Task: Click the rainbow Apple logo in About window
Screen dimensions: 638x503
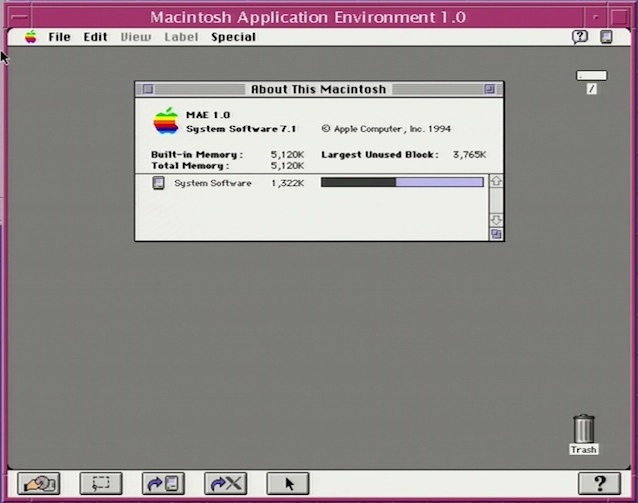Action: tap(166, 121)
